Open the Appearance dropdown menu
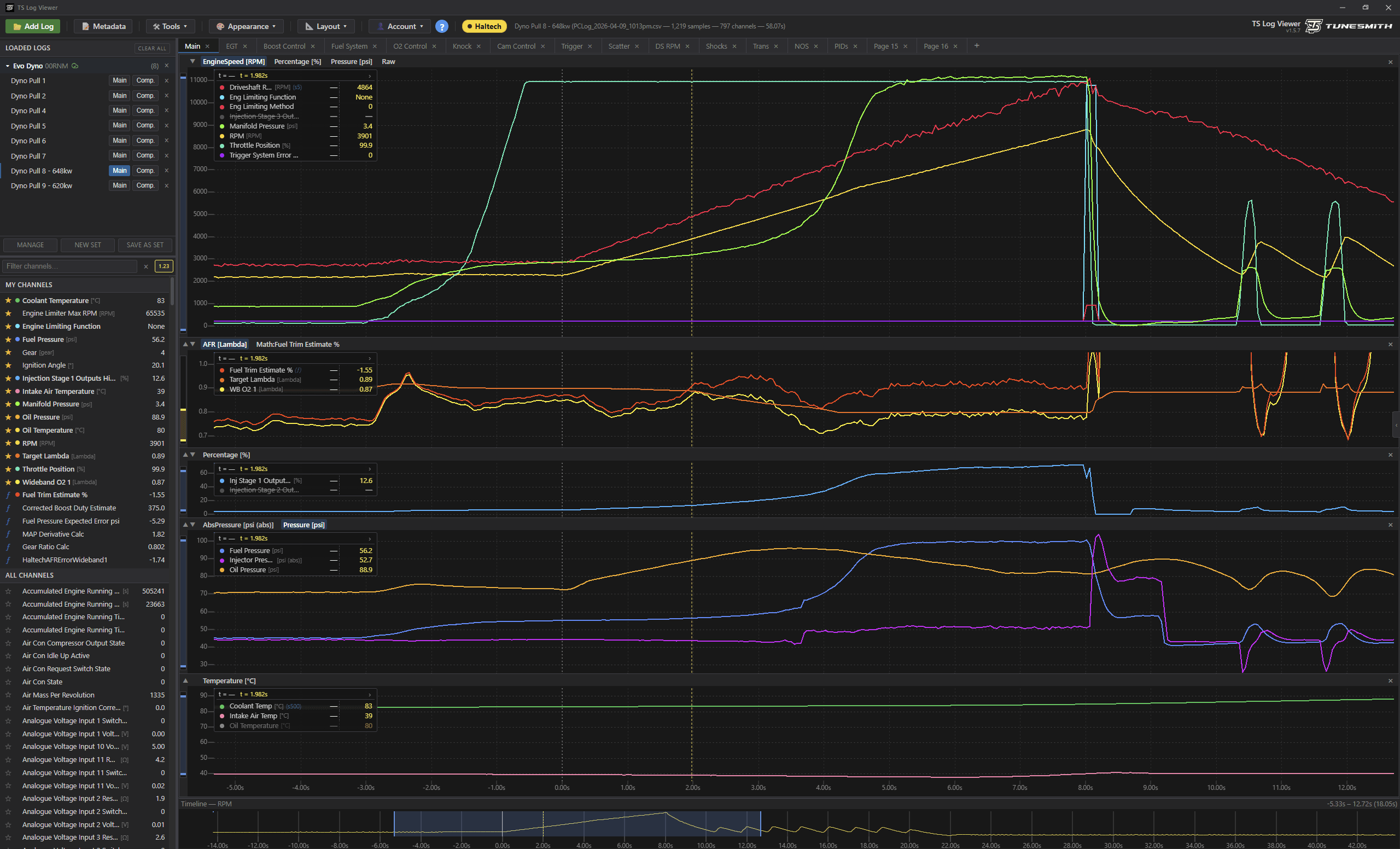1400x849 pixels. click(x=247, y=26)
